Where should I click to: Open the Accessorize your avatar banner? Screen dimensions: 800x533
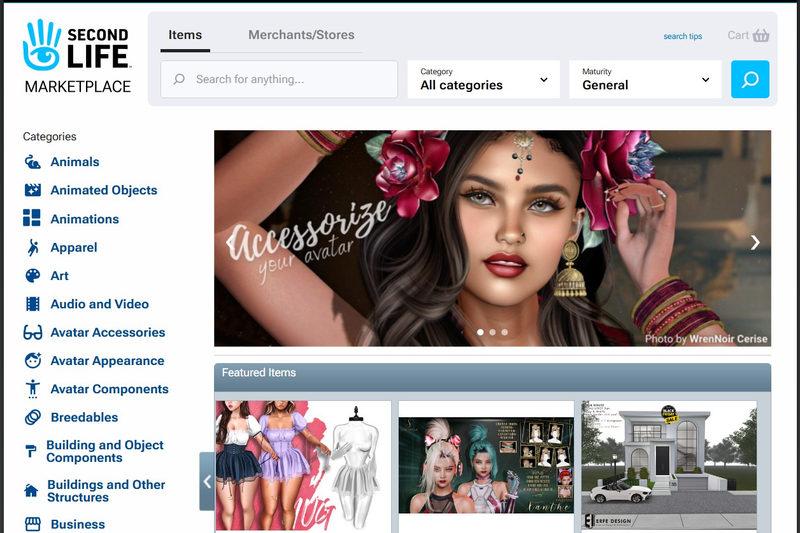pos(492,238)
